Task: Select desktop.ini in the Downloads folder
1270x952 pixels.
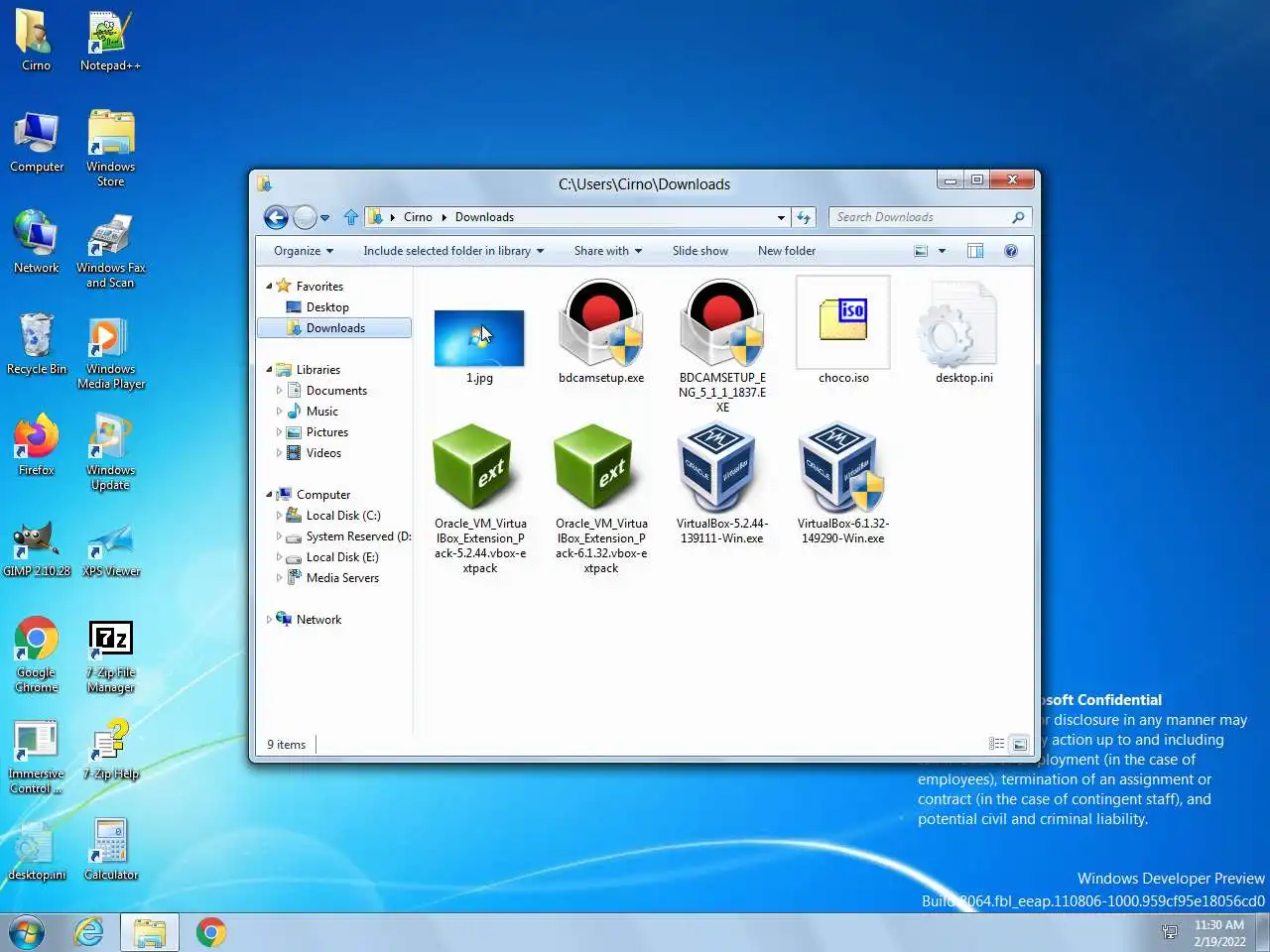Action: (963, 333)
